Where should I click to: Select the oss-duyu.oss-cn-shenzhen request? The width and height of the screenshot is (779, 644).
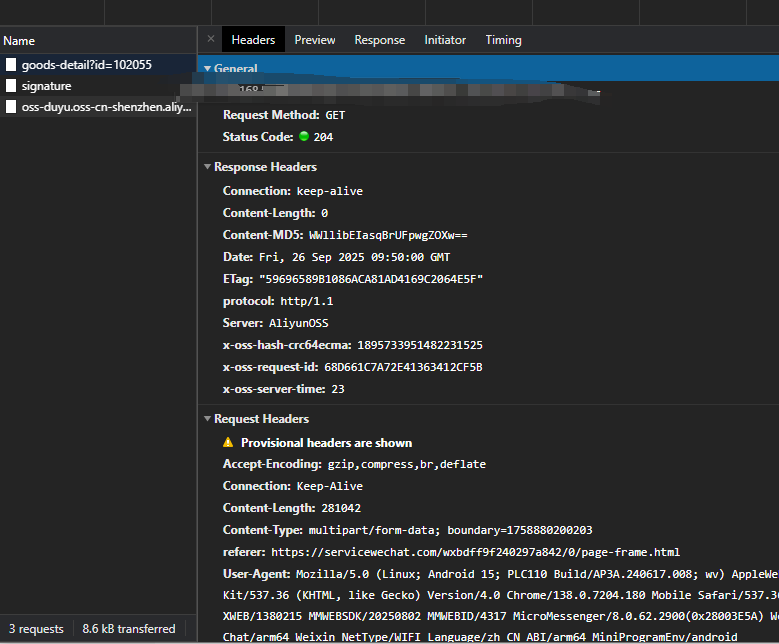98,107
